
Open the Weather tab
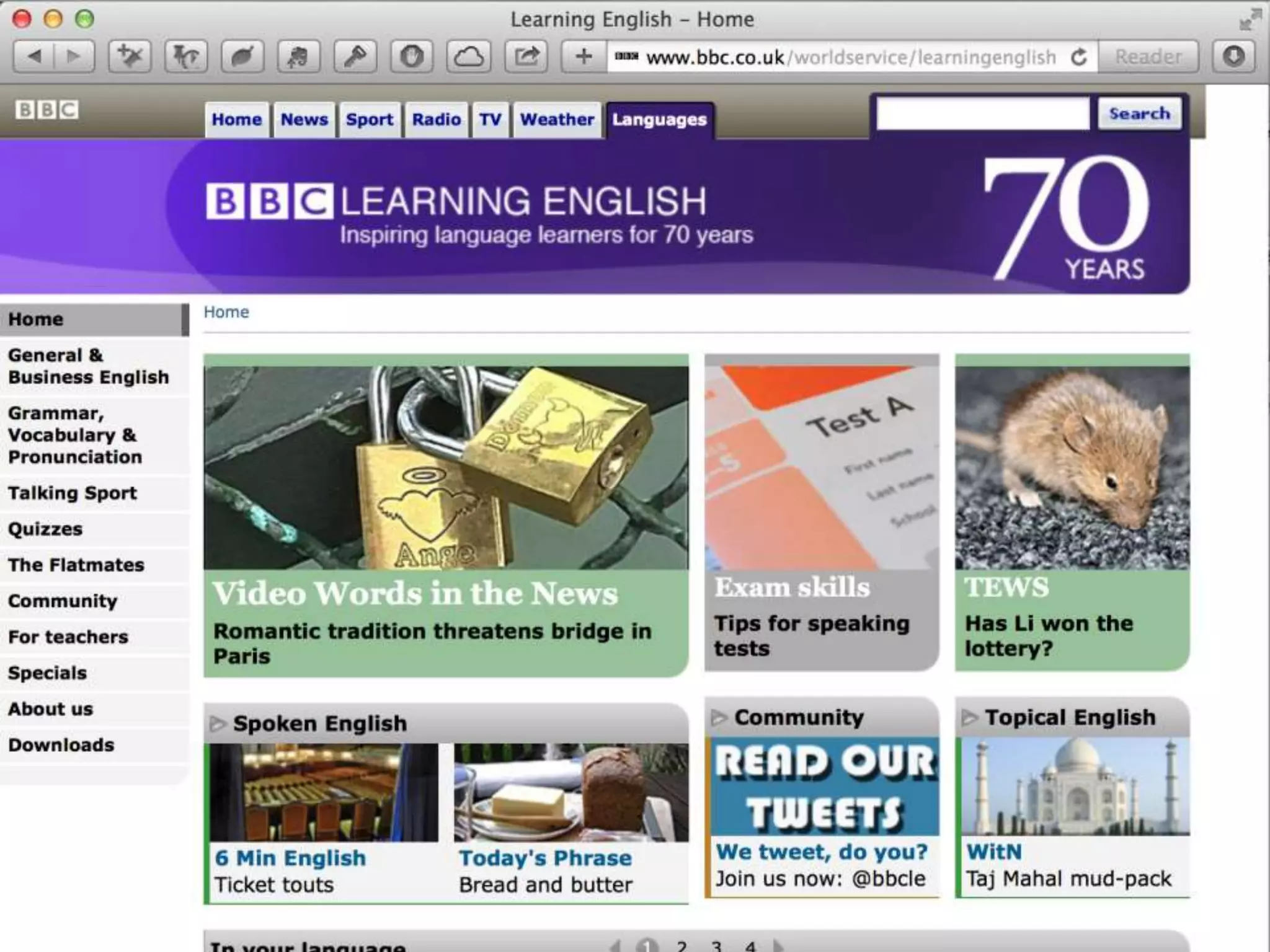pyautogui.click(x=556, y=119)
